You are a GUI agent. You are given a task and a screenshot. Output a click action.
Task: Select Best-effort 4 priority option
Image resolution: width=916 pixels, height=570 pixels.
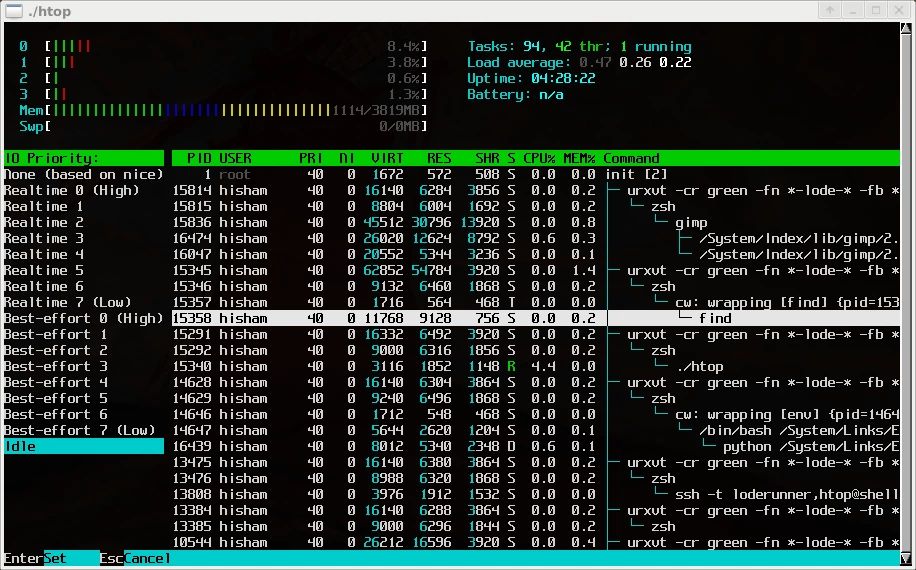coord(84,383)
